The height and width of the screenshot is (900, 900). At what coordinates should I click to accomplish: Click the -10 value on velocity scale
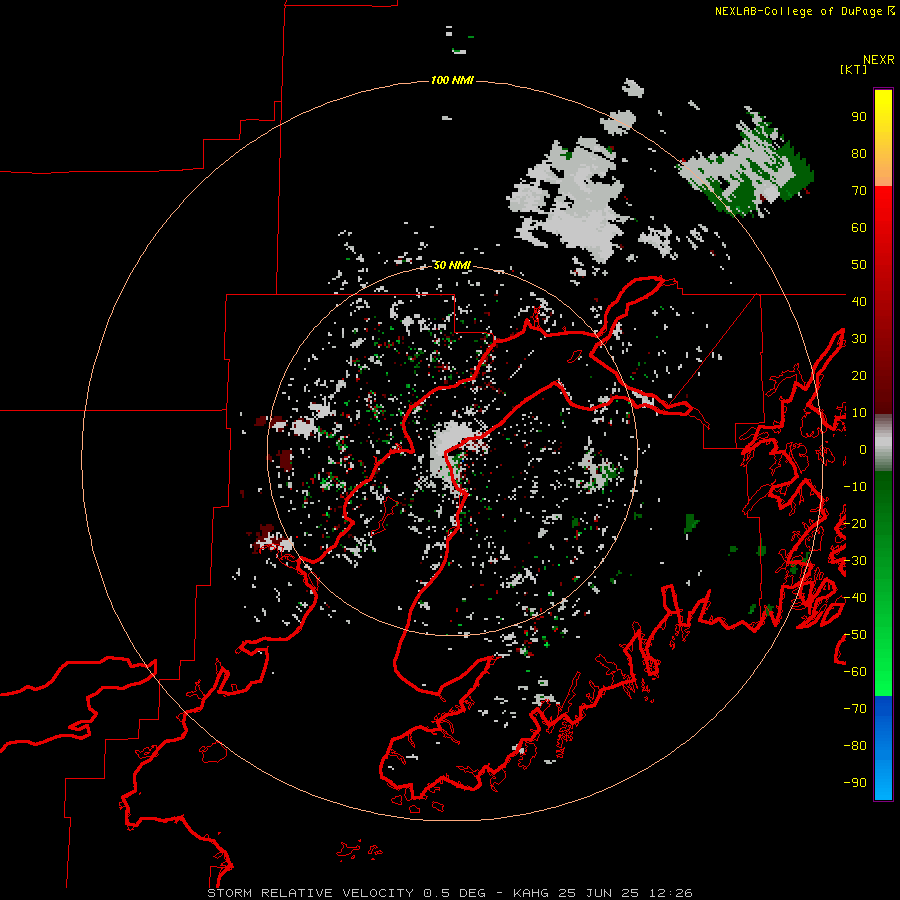click(855, 487)
